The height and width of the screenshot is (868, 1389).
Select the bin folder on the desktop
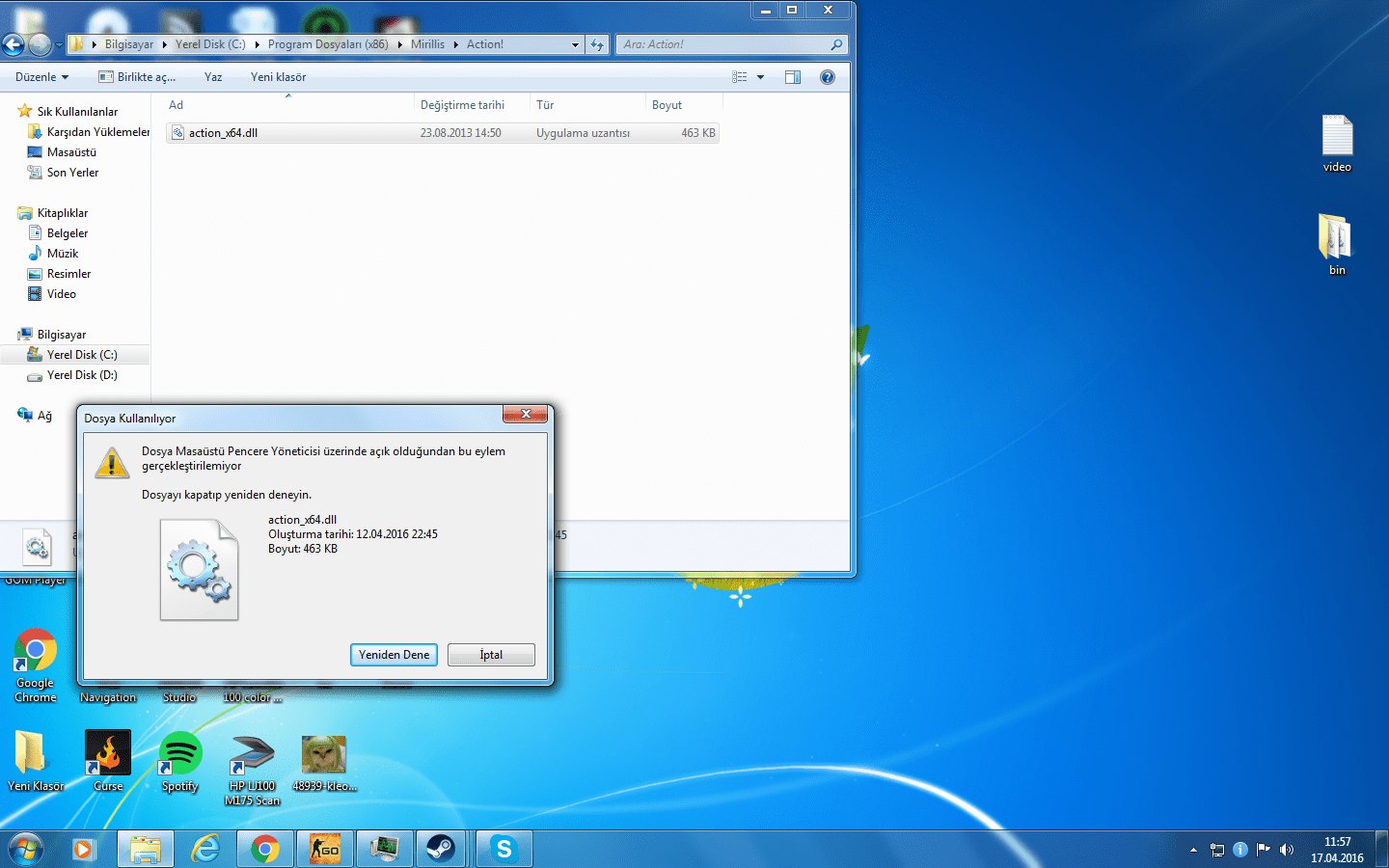pyautogui.click(x=1337, y=244)
